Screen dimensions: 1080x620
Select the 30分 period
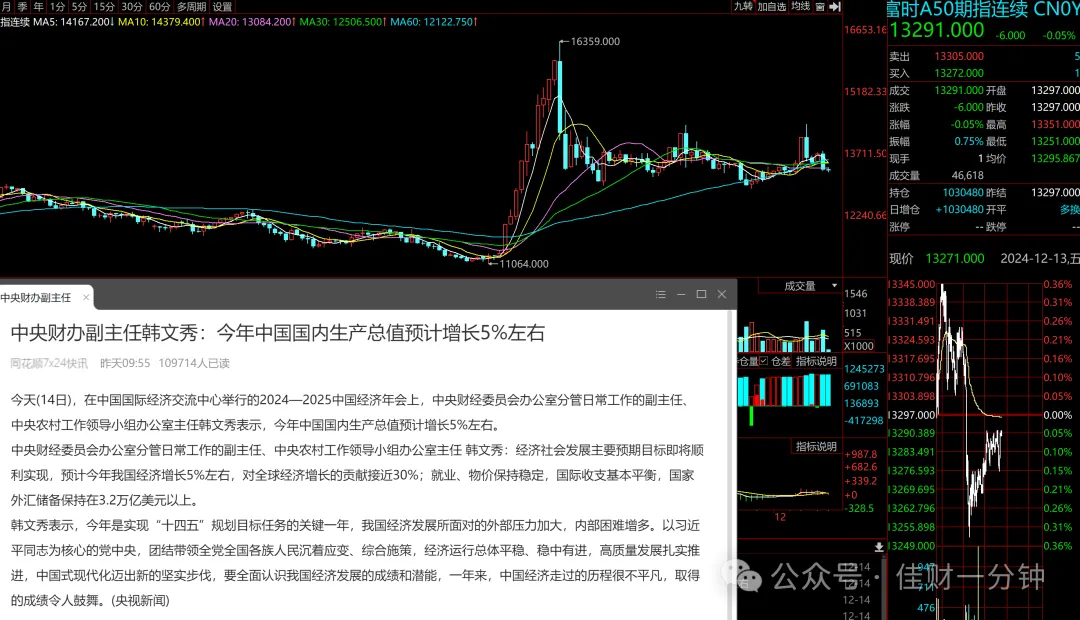click(x=132, y=6)
